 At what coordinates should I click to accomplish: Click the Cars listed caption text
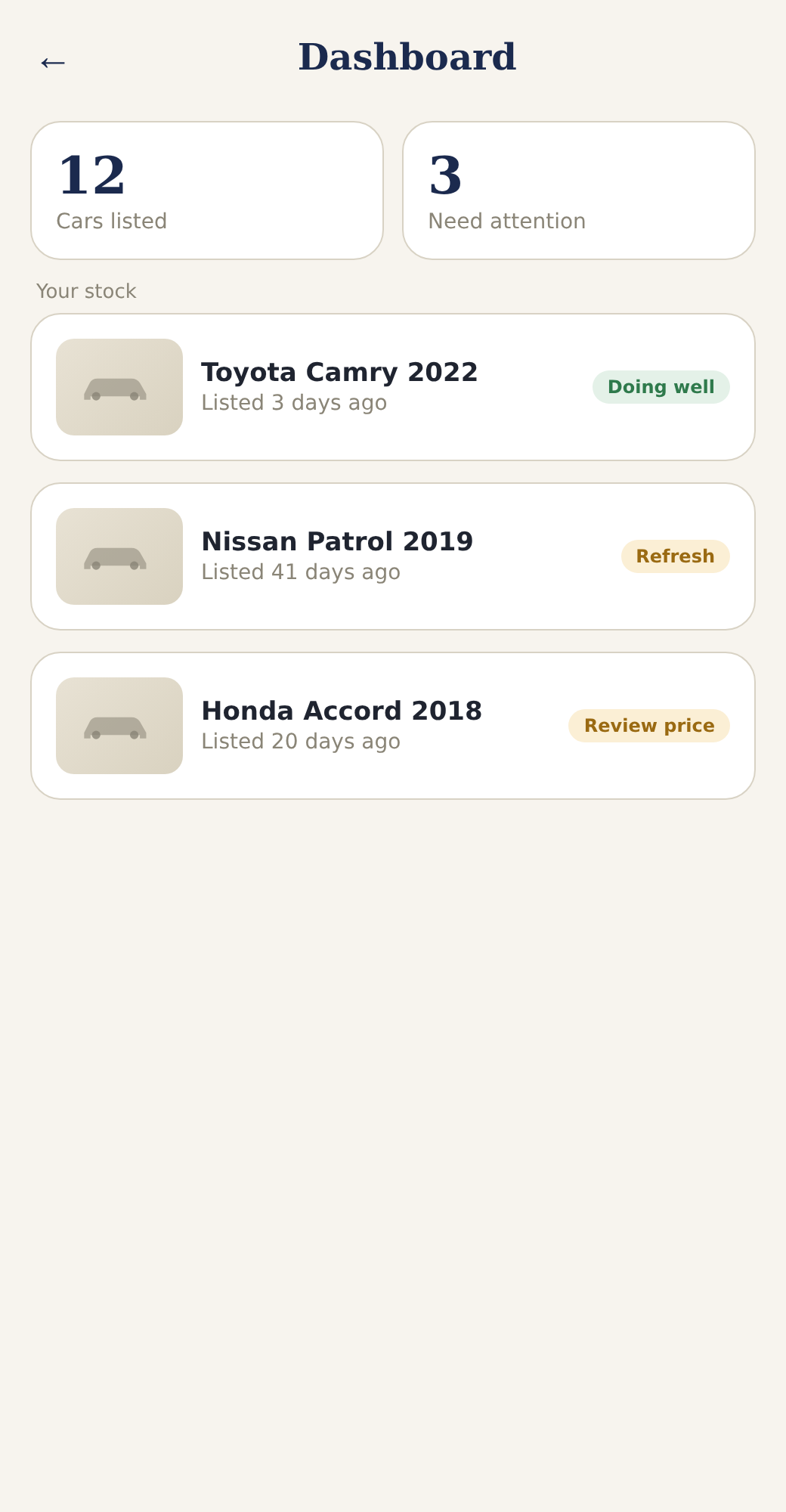[112, 221]
